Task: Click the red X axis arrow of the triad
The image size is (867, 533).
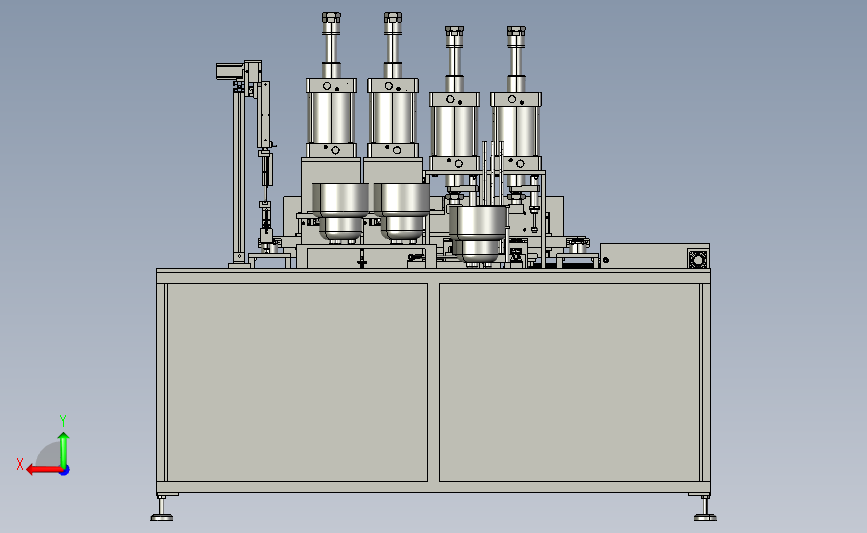Action: tap(43, 470)
